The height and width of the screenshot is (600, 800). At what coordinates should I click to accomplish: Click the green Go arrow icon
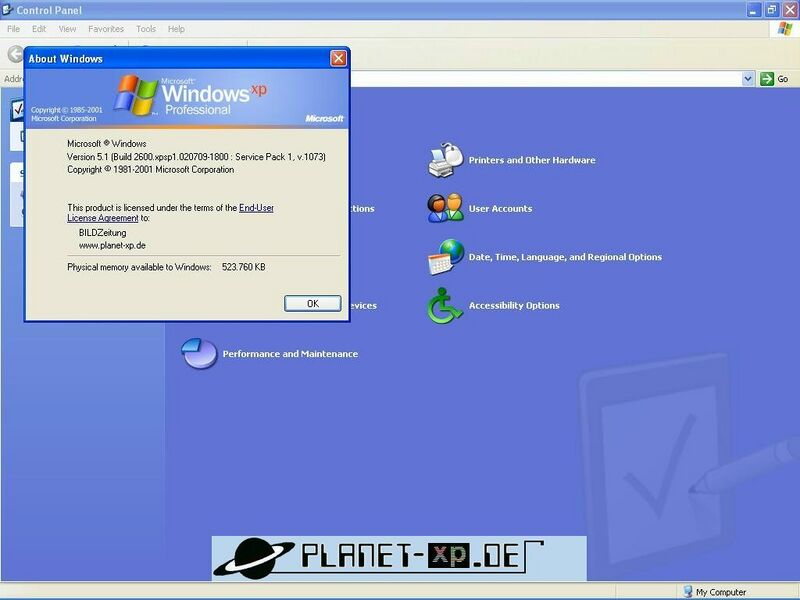pos(766,79)
